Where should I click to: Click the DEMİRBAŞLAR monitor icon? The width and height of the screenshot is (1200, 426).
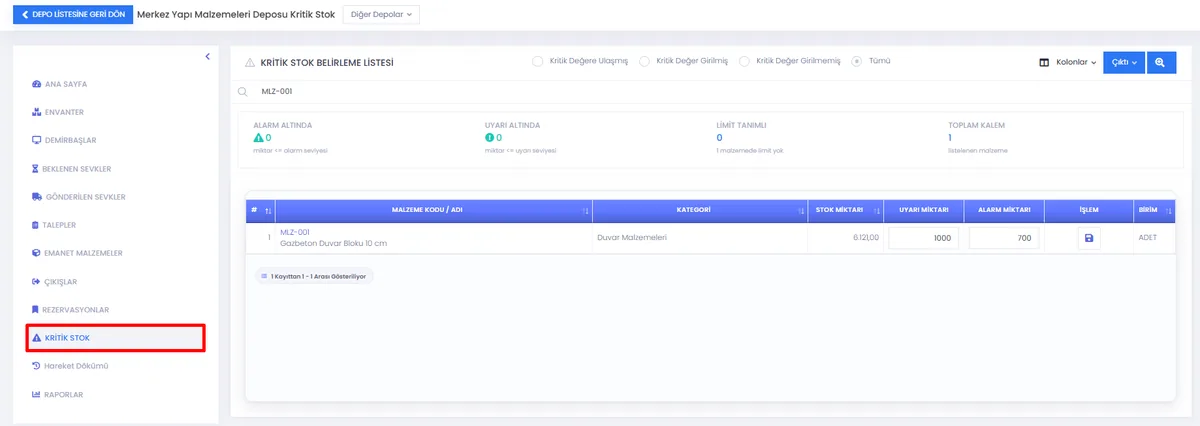pos(37,140)
